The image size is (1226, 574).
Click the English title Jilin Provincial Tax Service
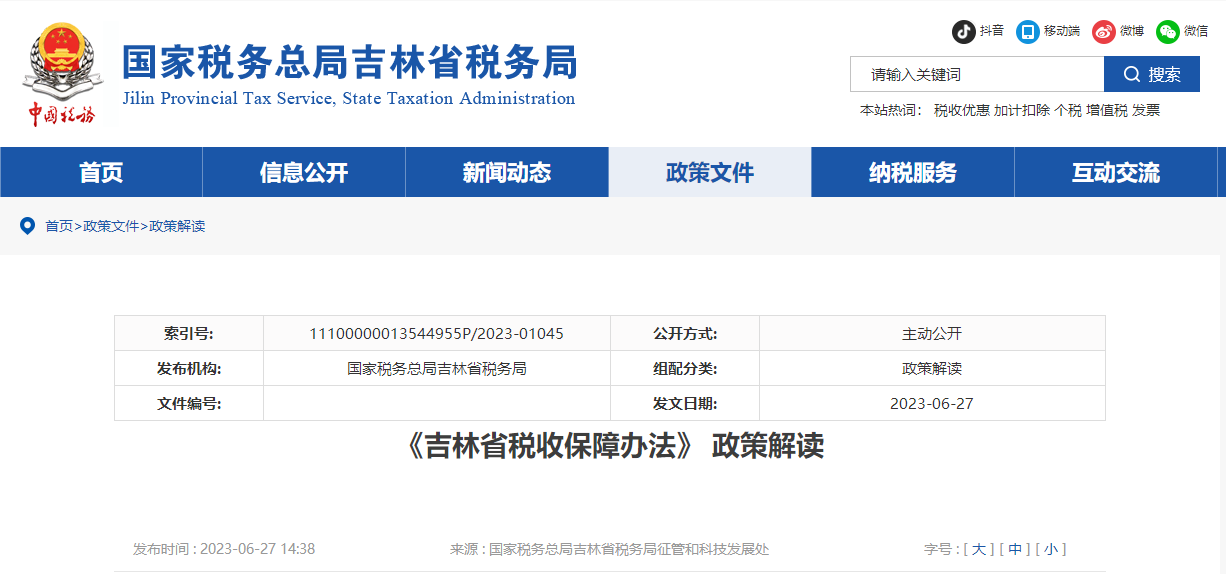(x=348, y=98)
